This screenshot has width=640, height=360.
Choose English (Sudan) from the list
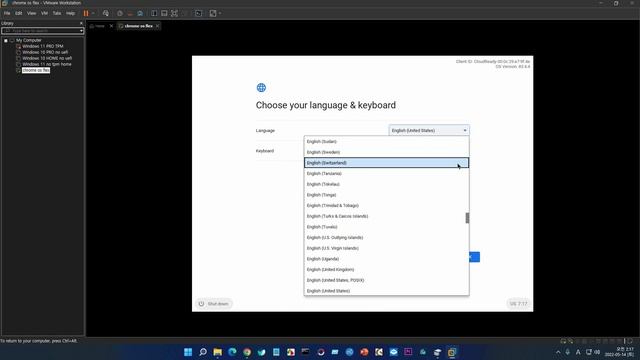pyautogui.click(x=386, y=142)
